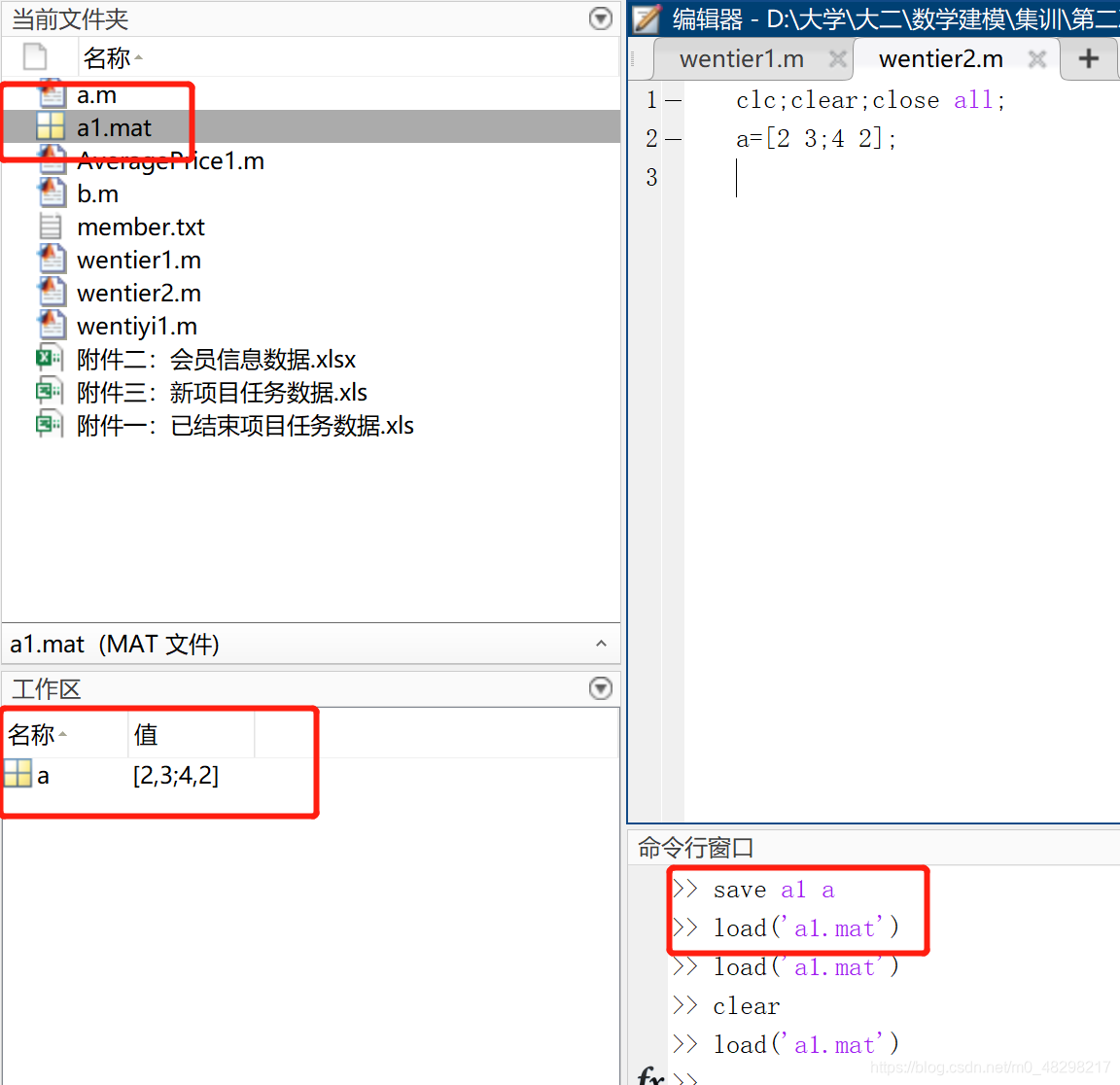Click the save a1 a command line
Image resolution: width=1120 pixels, height=1085 pixels.
click(x=774, y=890)
